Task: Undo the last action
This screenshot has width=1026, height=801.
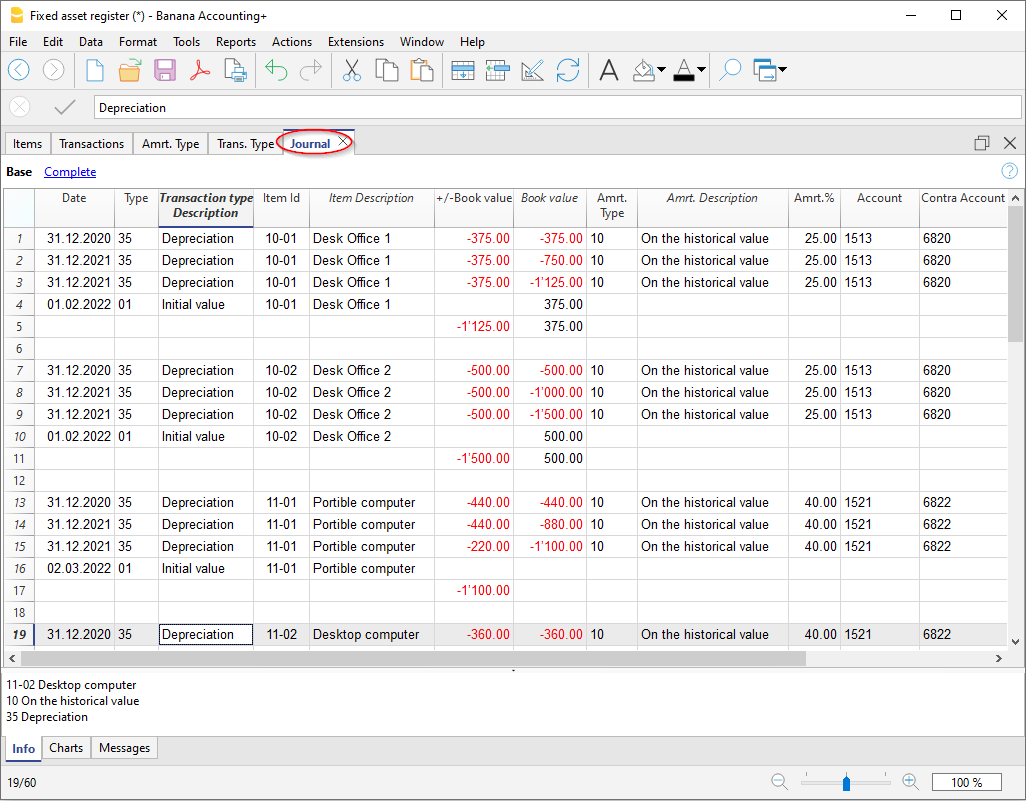Action: 276,70
